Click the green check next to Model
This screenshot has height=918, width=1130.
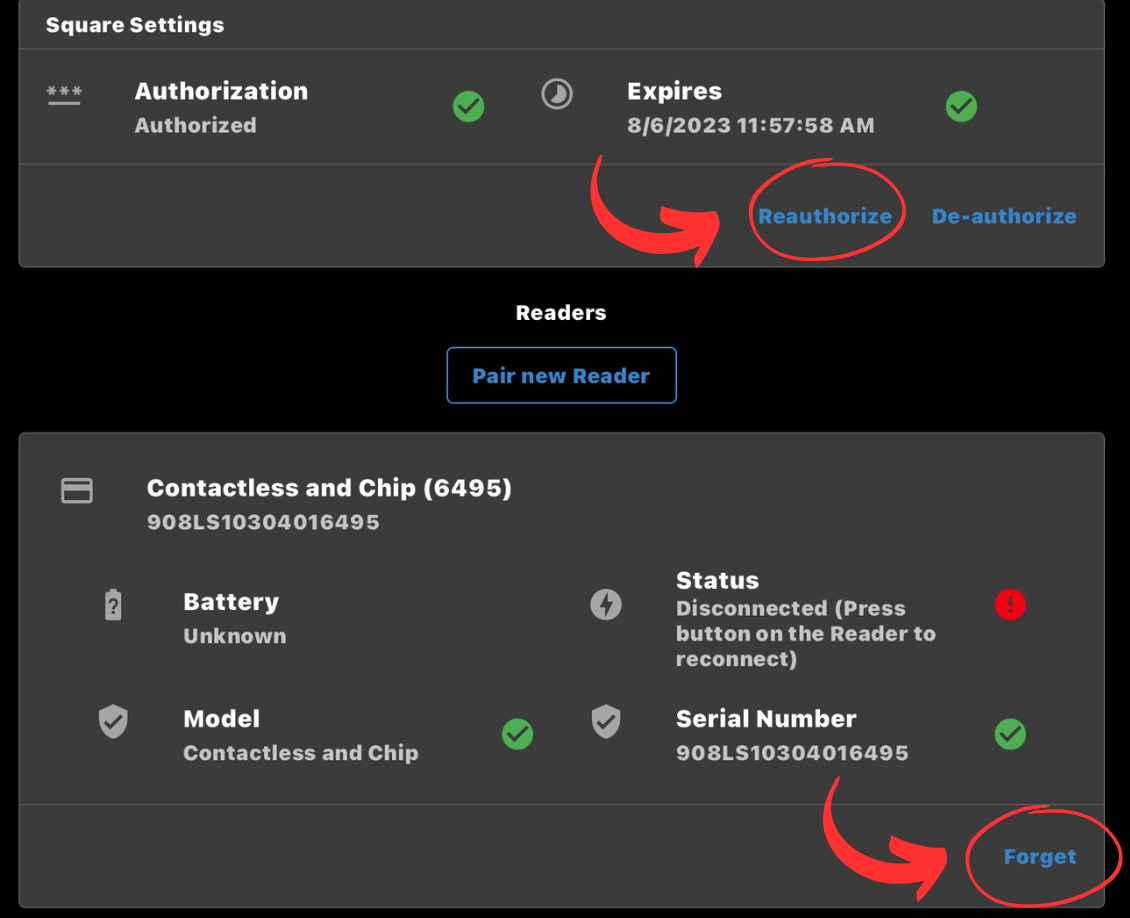tap(517, 734)
